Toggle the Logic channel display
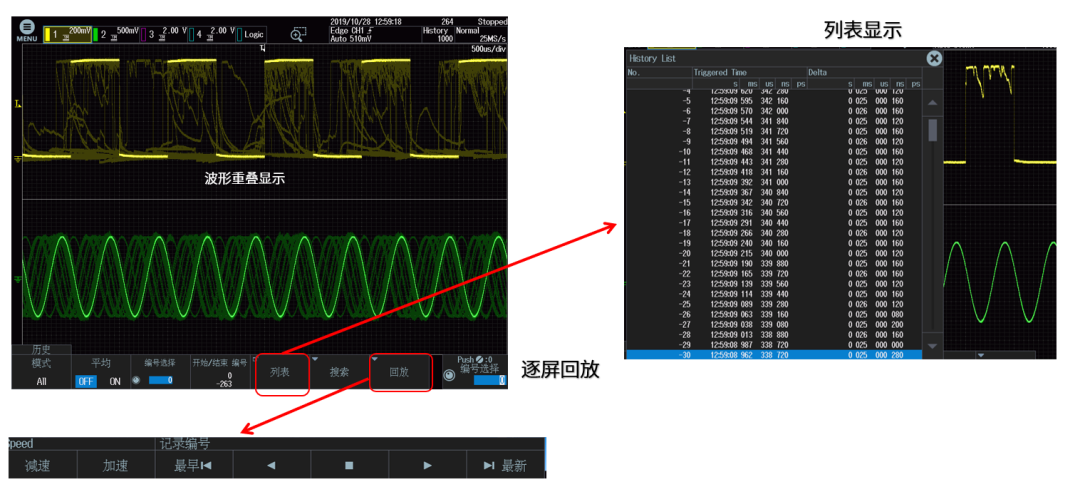Viewport: 1080px width, 487px height. tap(261, 33)
